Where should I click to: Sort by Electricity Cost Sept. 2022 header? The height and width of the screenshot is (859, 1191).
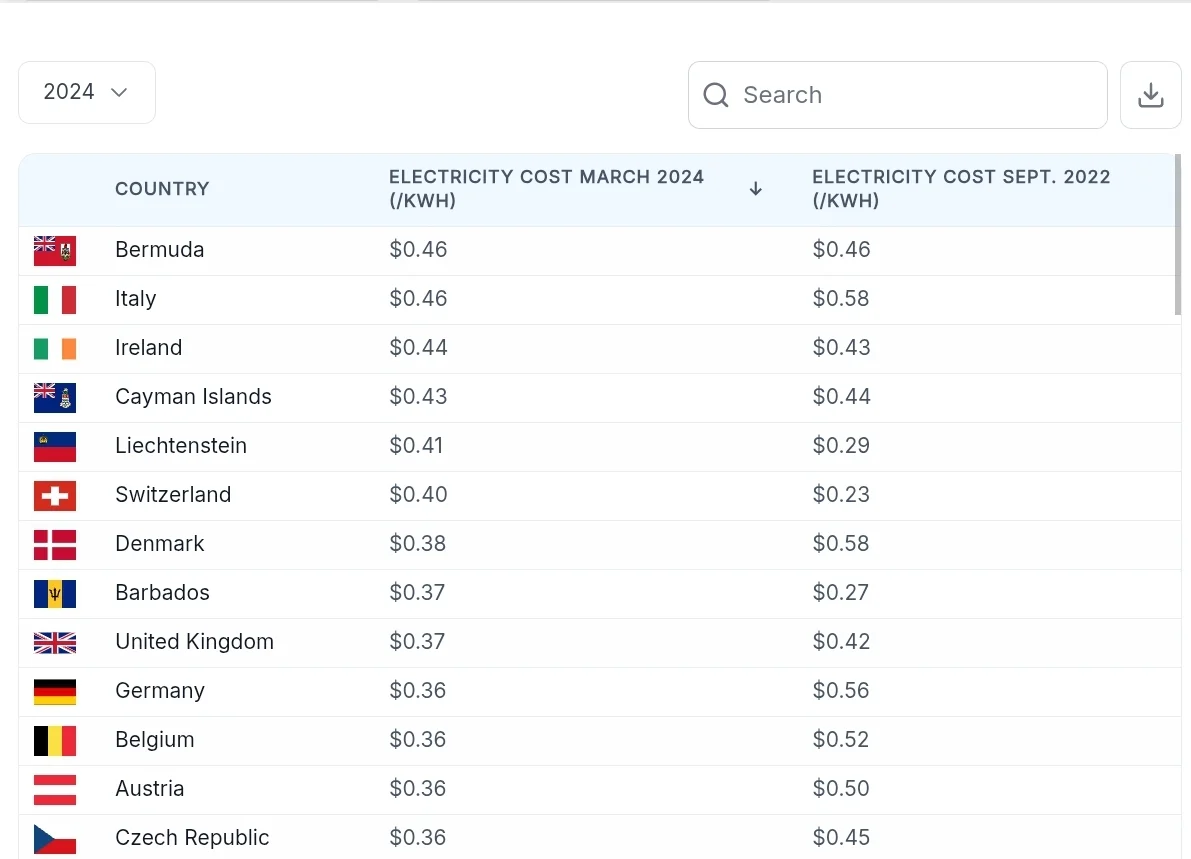click(960, 189)
